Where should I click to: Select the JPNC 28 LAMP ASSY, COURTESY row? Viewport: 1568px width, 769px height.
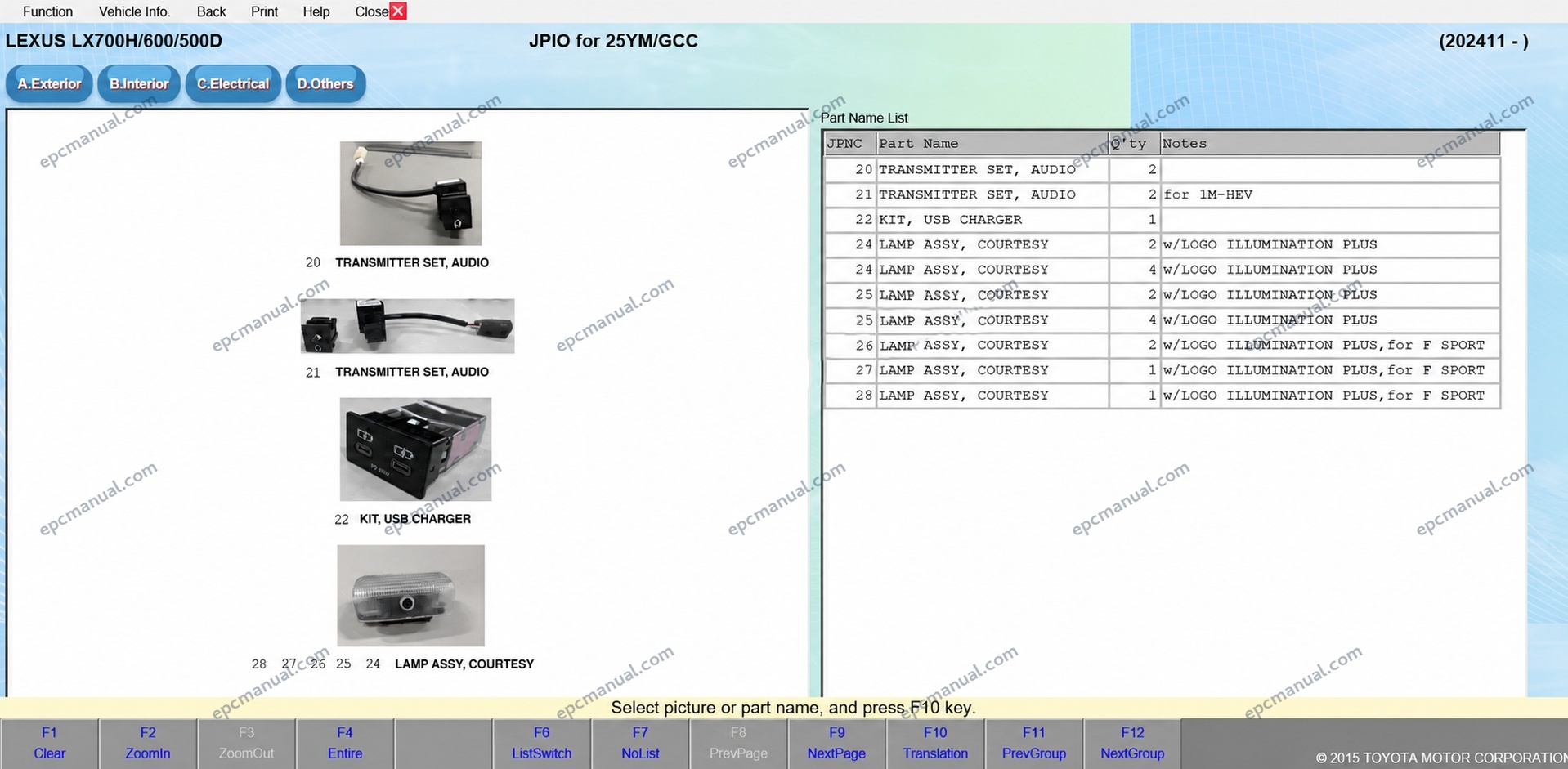click(1162, 396)
